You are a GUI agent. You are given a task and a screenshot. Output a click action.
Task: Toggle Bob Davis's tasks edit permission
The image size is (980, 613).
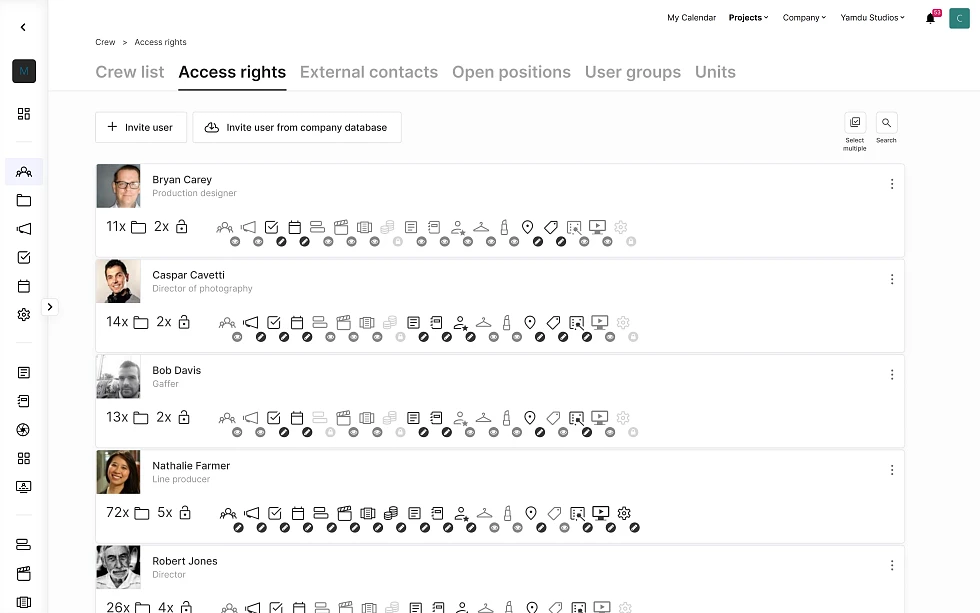[283, 433]
